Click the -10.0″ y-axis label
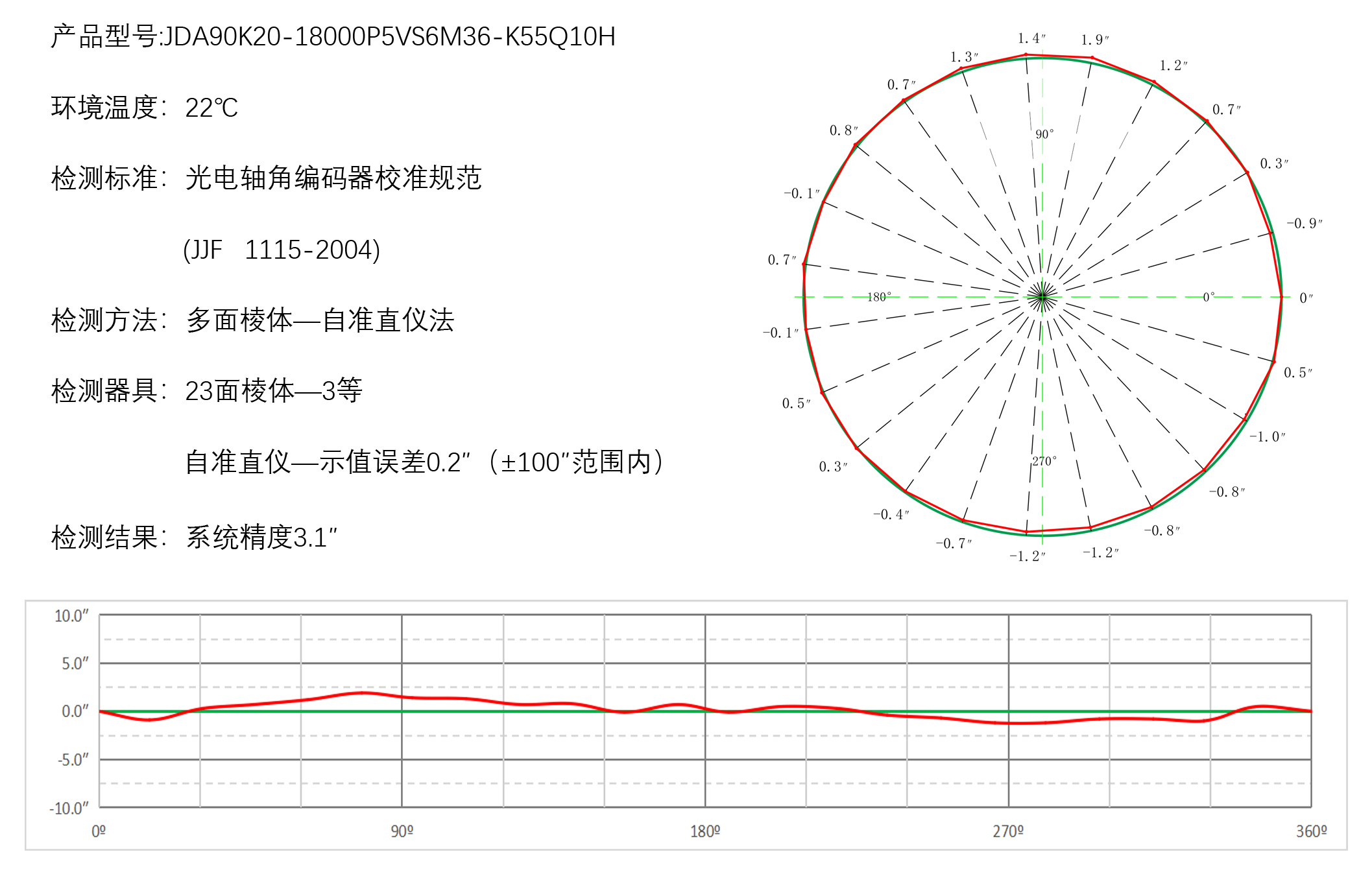1372x874 pixels. click(69, 808)
